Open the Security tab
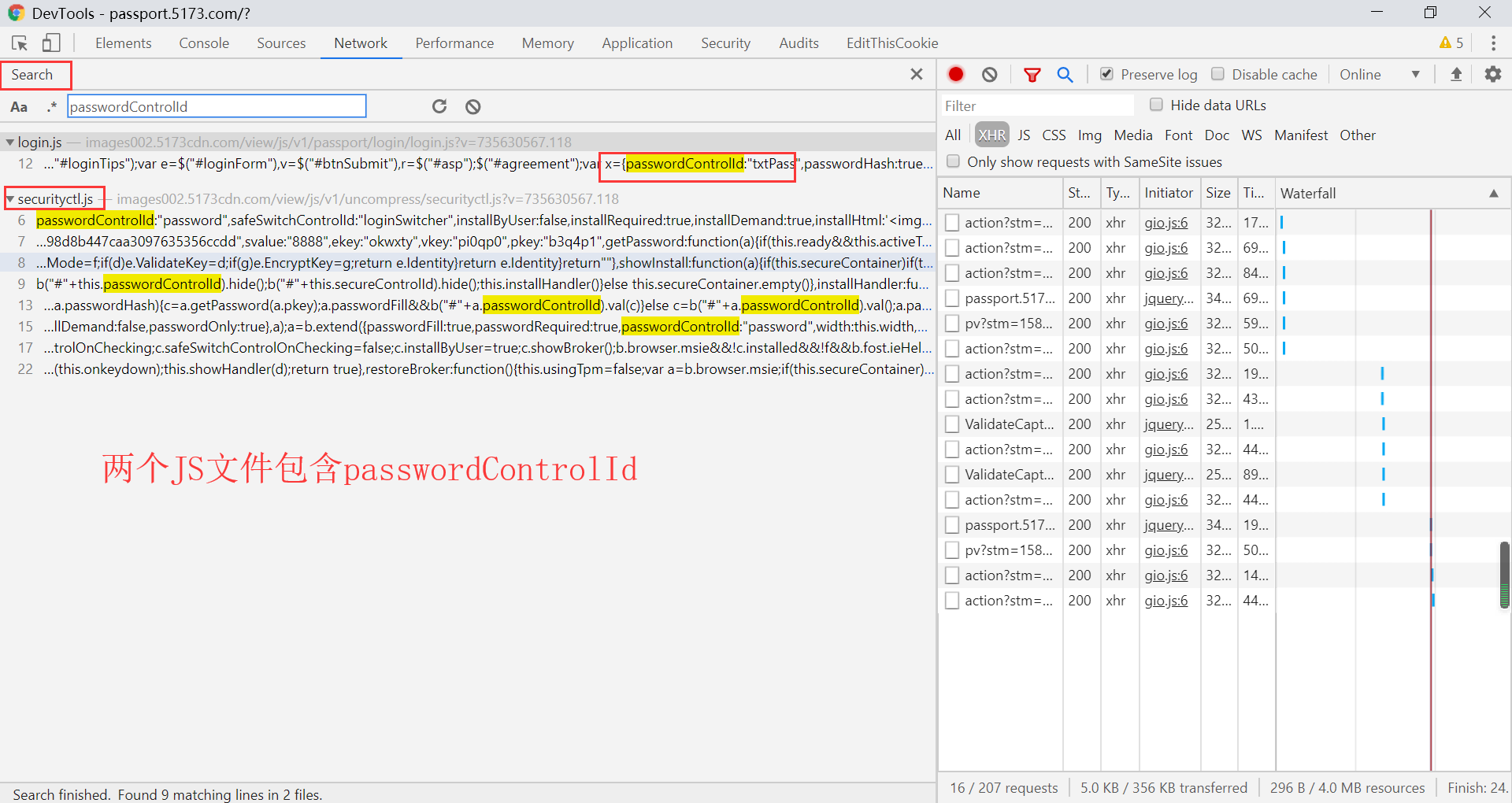 click(725, 43)
